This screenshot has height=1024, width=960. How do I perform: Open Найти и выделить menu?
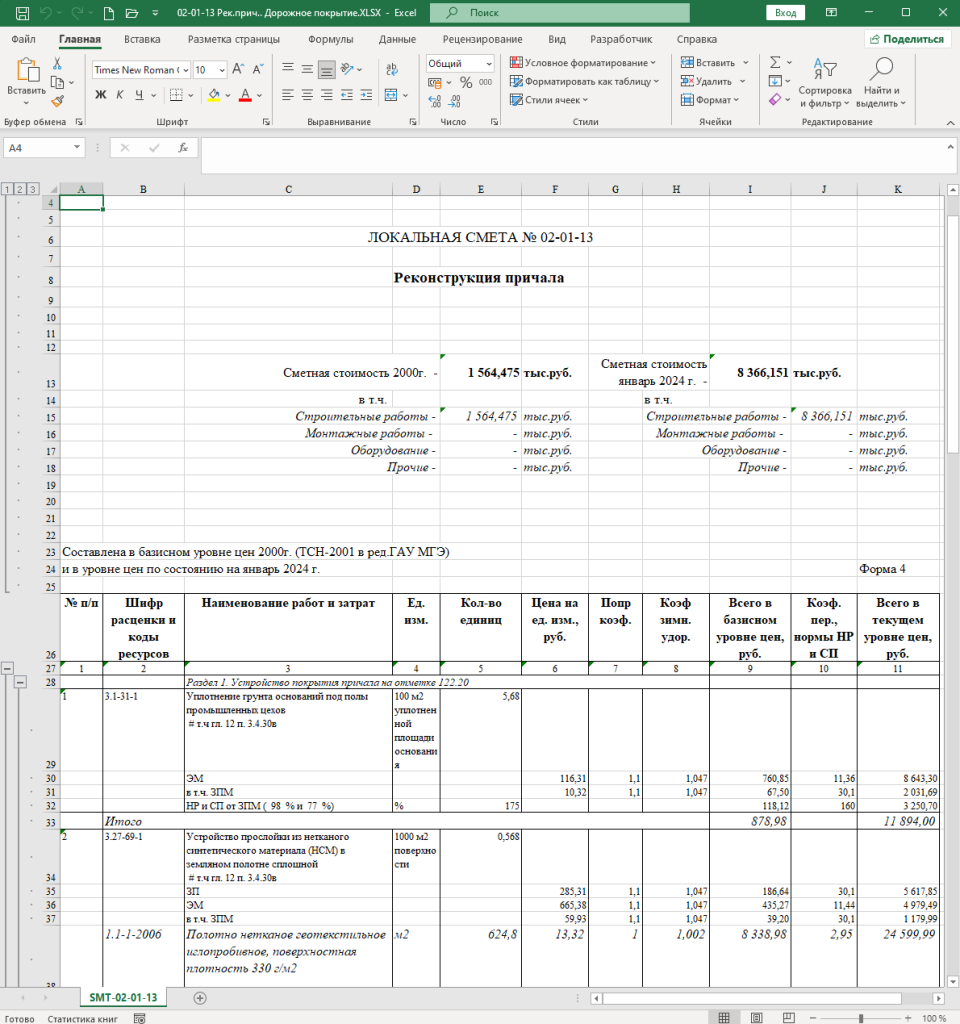(x=881, y=82)
